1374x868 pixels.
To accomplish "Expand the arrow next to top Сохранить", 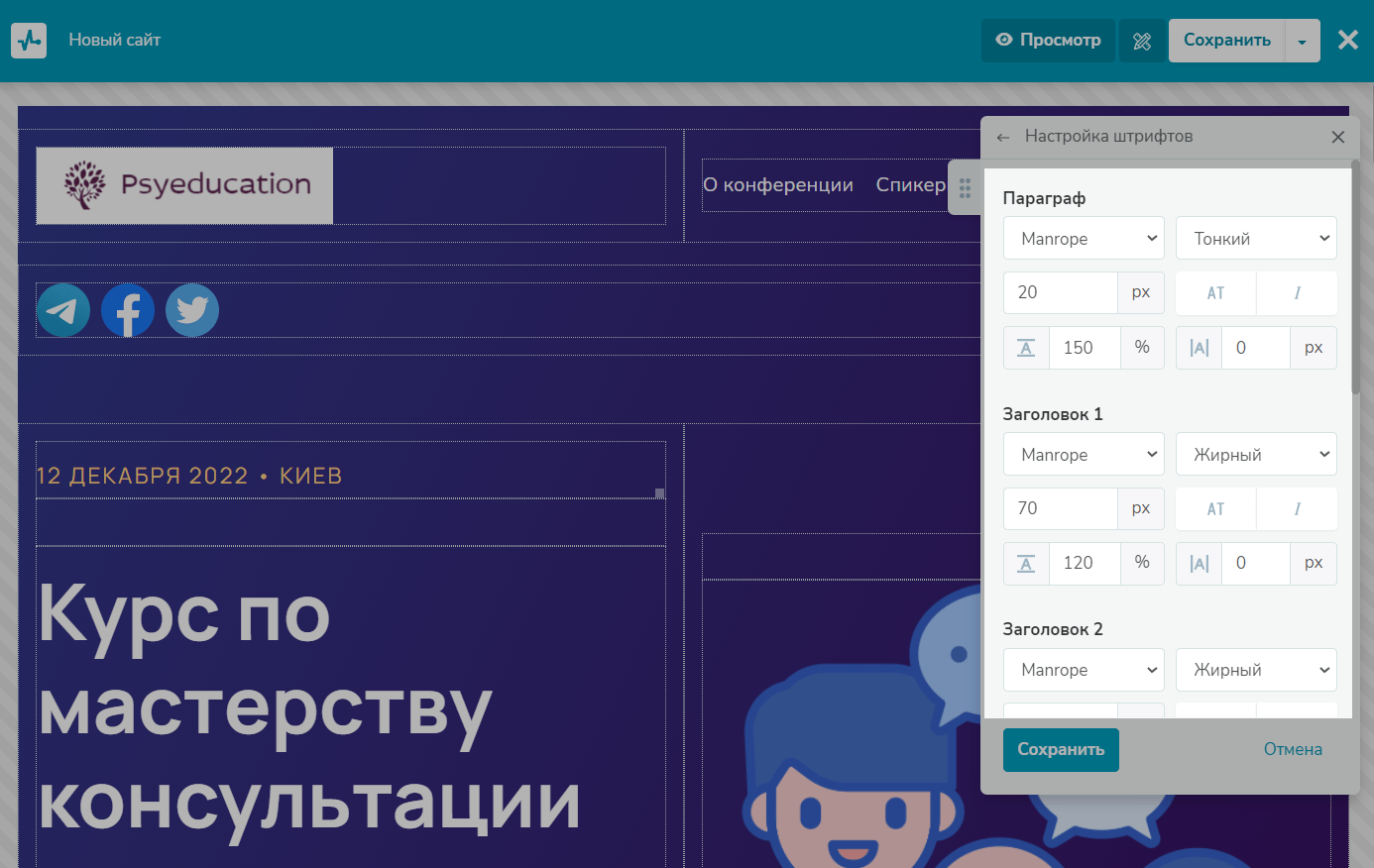I will 1302,42.
